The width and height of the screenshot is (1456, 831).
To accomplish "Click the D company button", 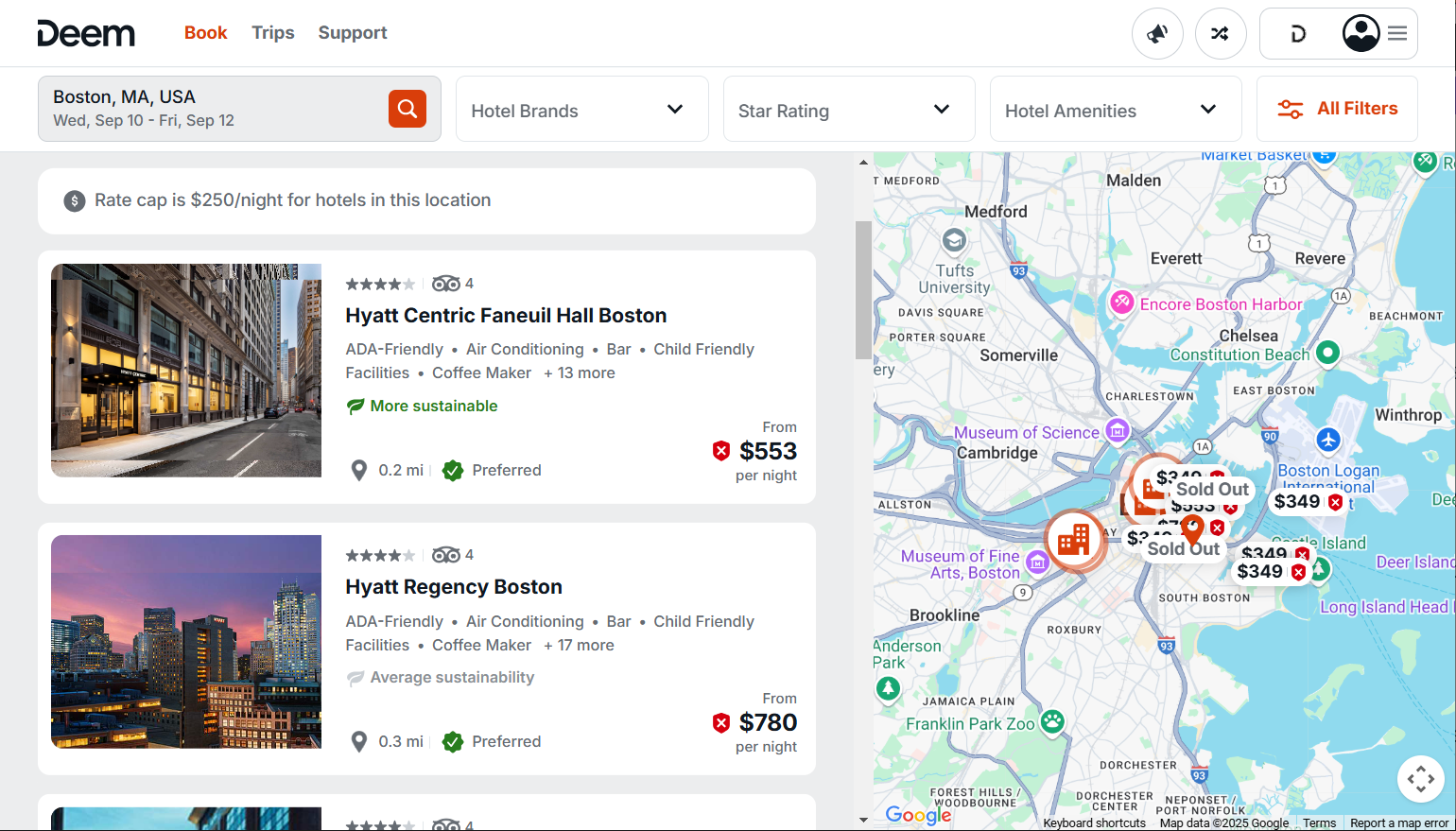I will click(x=1298, y=34).
